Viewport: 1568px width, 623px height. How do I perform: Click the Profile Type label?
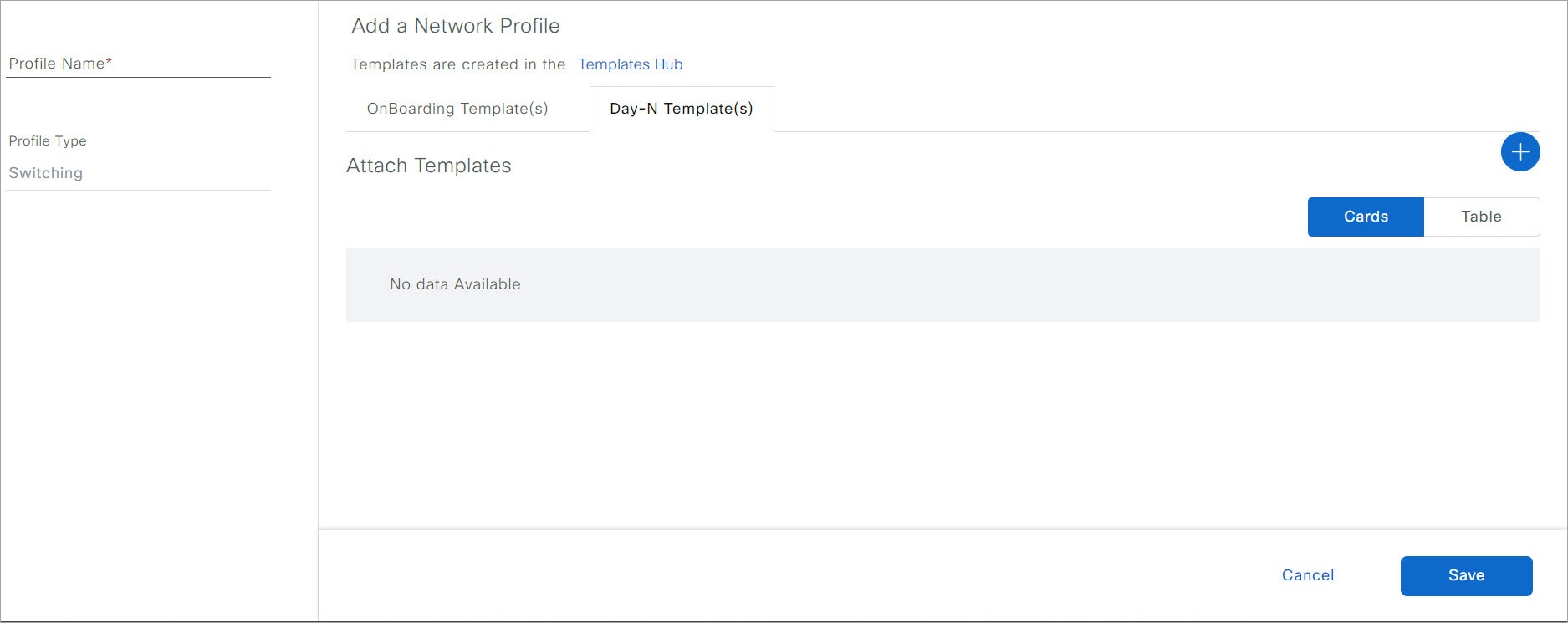tap(48, 140)
